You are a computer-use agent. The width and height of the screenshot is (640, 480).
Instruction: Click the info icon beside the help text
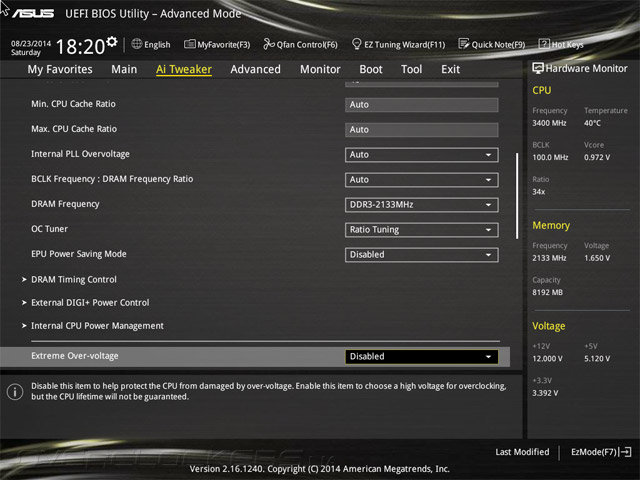(x=15, y=392)
